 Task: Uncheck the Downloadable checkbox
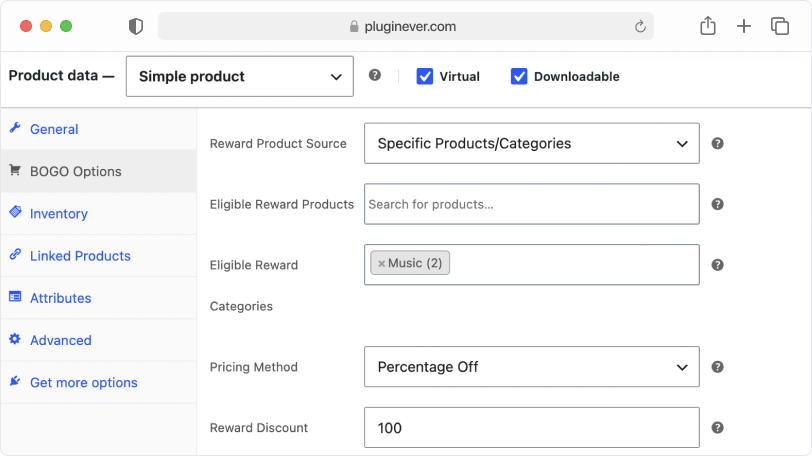[519, 76]
